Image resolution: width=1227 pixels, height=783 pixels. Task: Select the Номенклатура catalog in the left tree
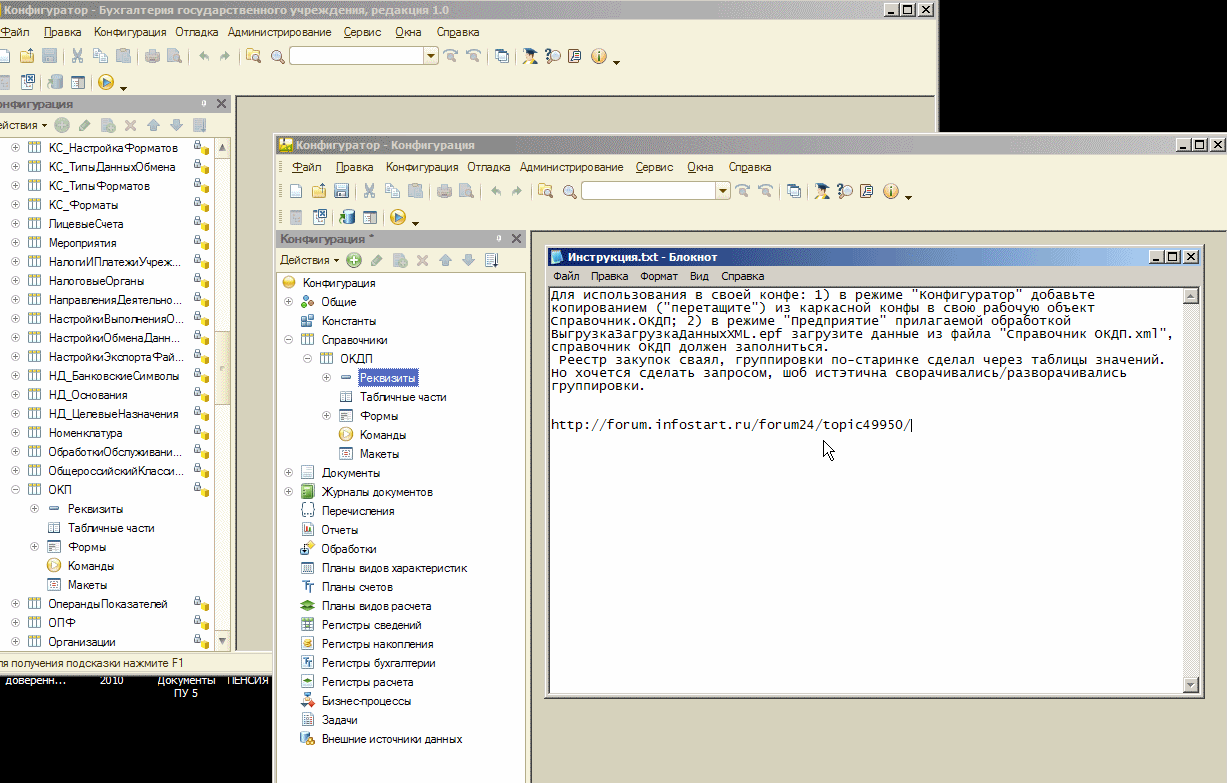85,433
